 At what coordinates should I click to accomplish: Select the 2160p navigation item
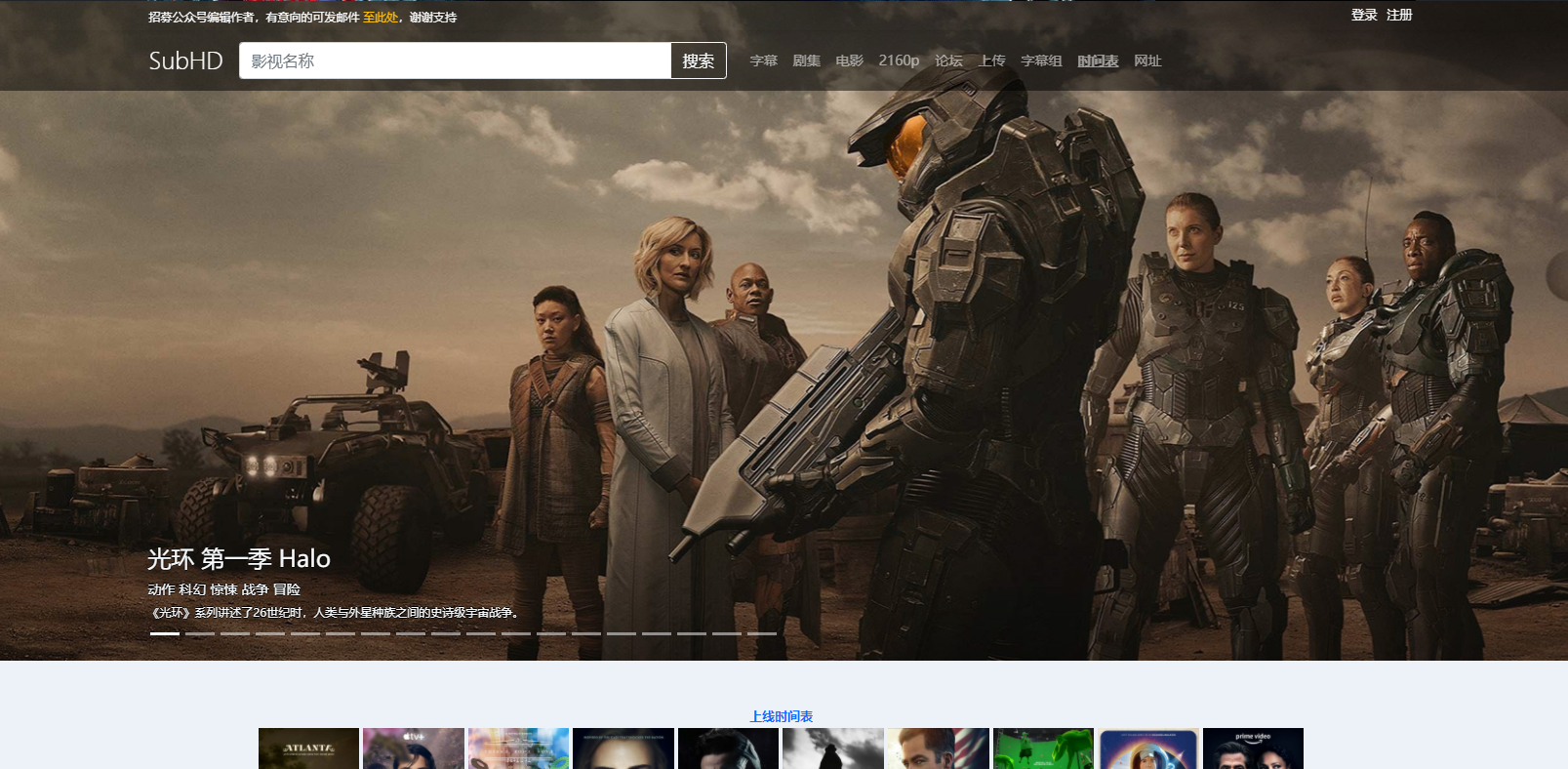tap(899, 61)
